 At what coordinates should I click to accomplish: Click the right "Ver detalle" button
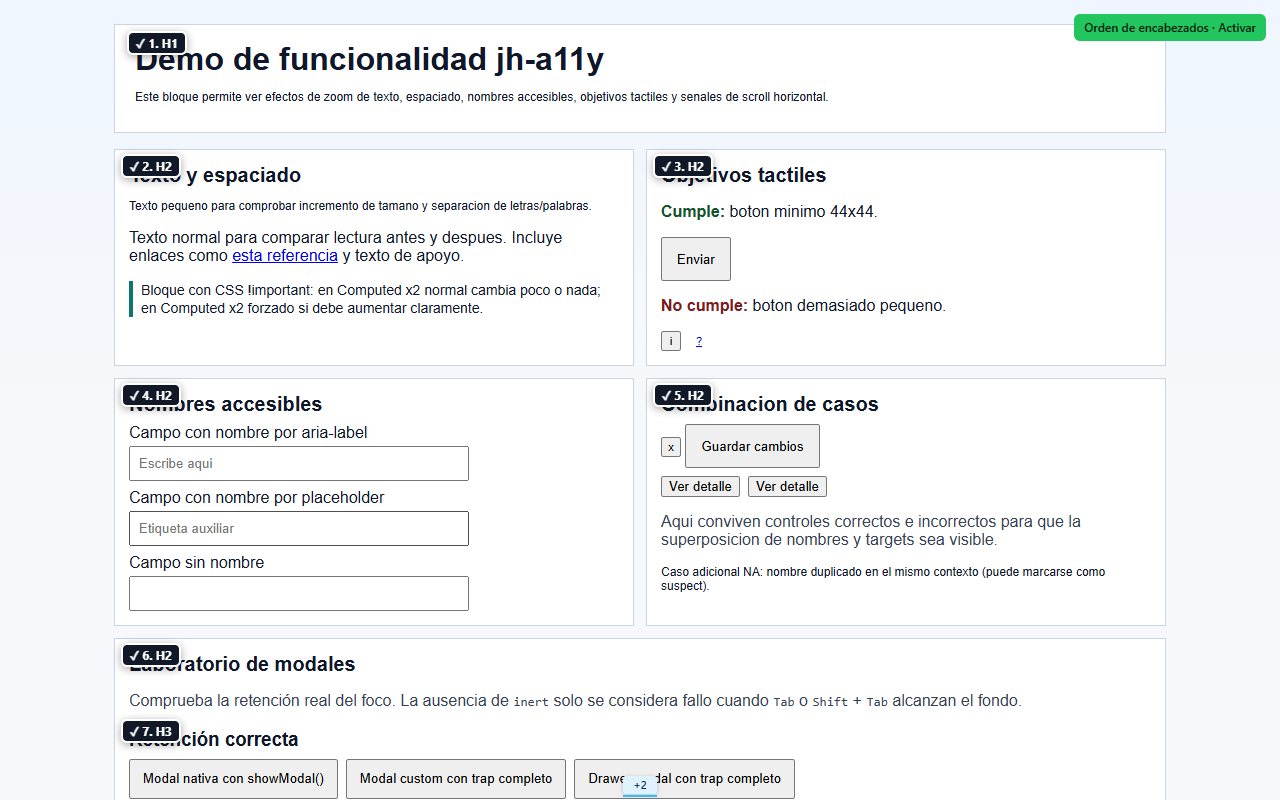click(787, 487)
